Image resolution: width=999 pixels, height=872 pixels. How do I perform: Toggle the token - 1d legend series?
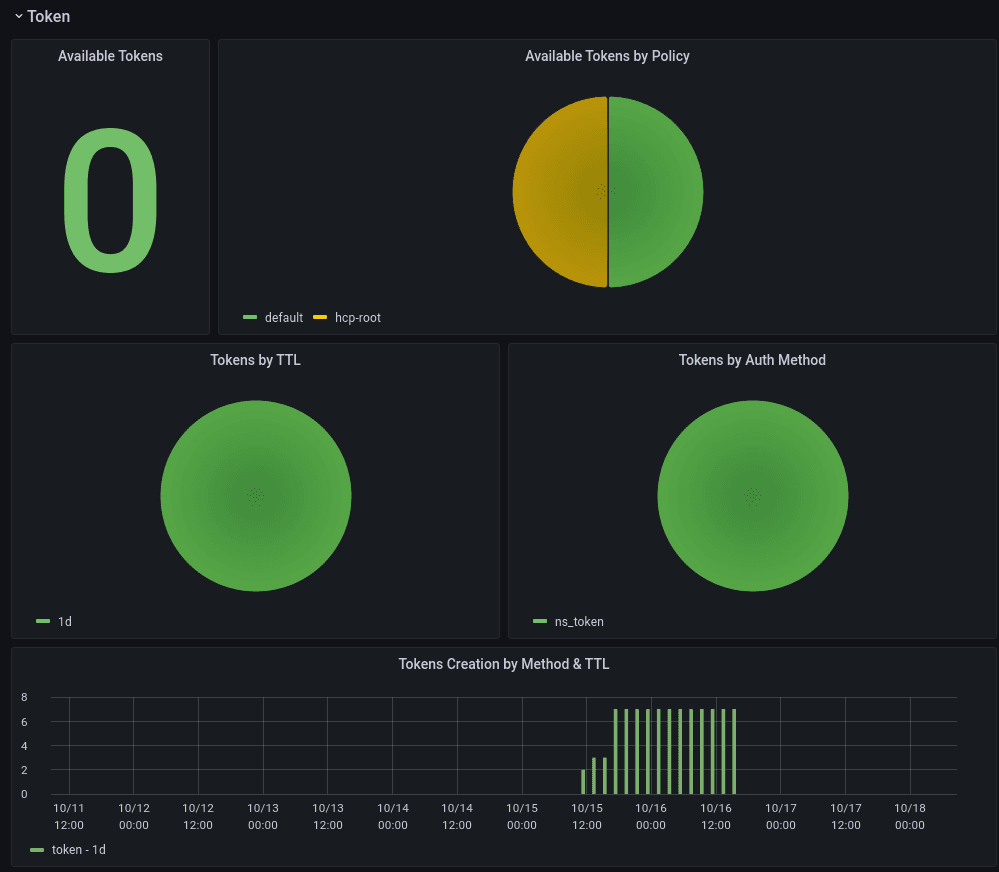(x=79, y=850)
